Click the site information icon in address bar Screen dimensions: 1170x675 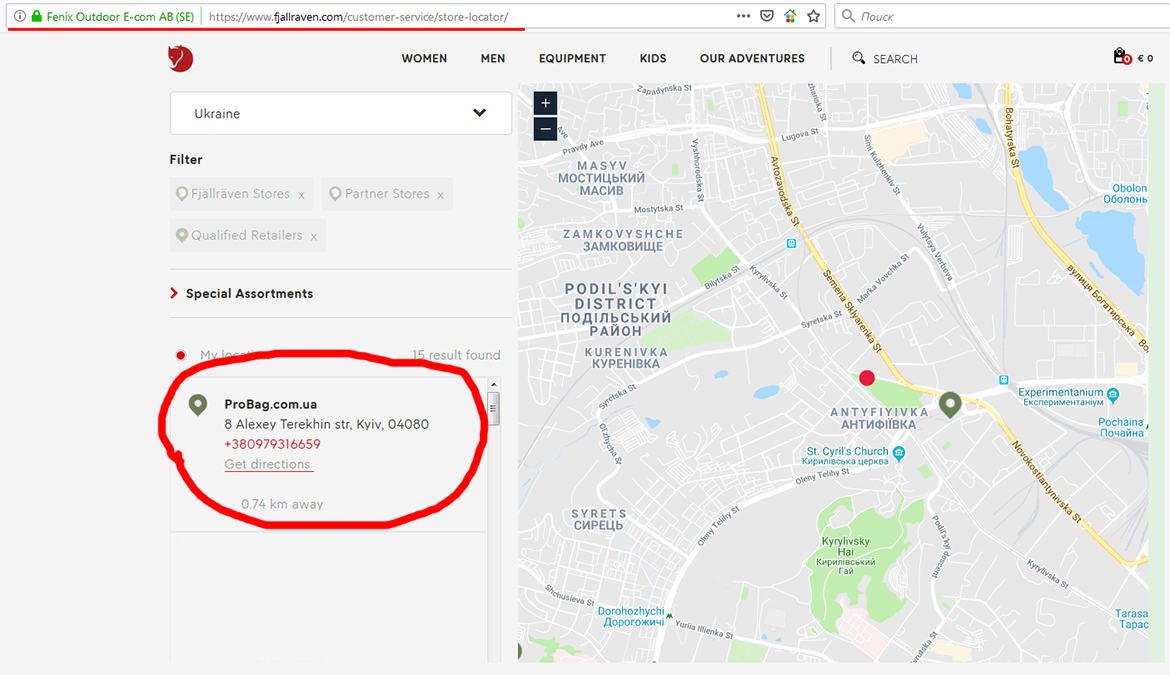(19, 16)
